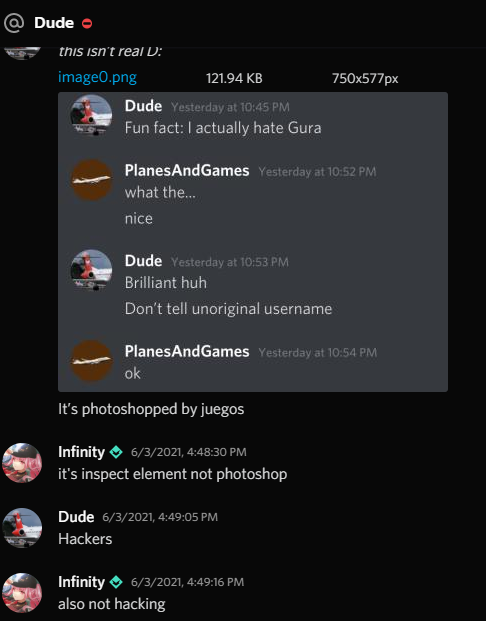Viewport: 486px width, 621px height.
Task: Click the Infinity username at 4:48:30 PM
Action: (81, 452)
